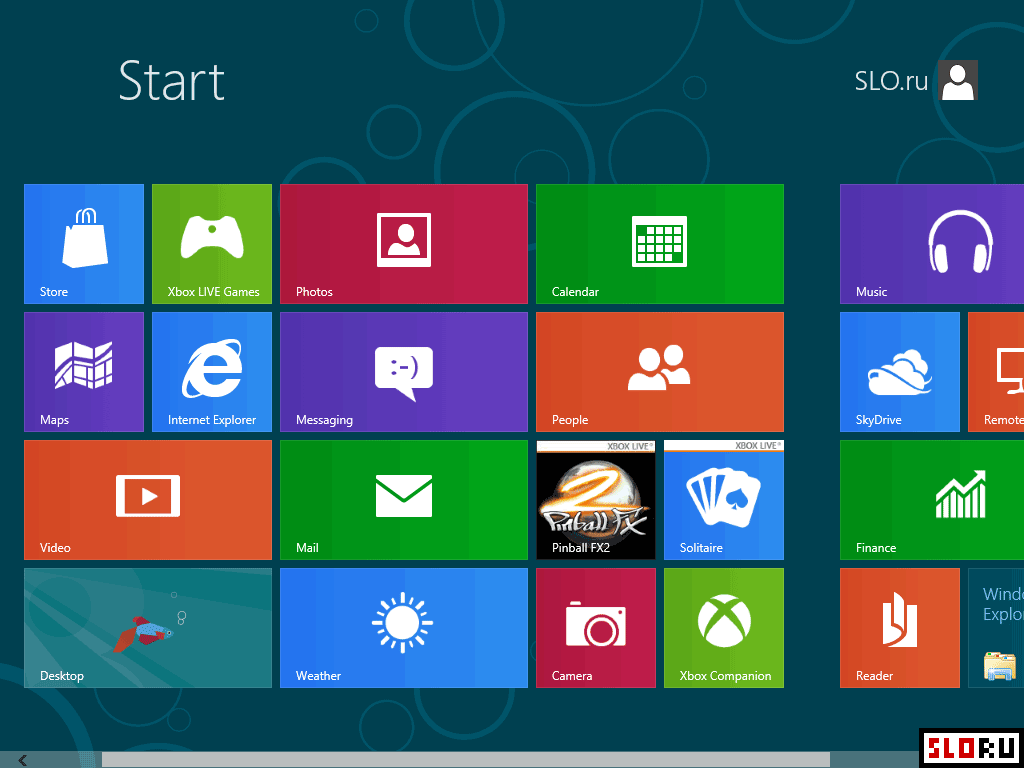Open the Messaging tile

pyautogui.click(x=404, y=372)
